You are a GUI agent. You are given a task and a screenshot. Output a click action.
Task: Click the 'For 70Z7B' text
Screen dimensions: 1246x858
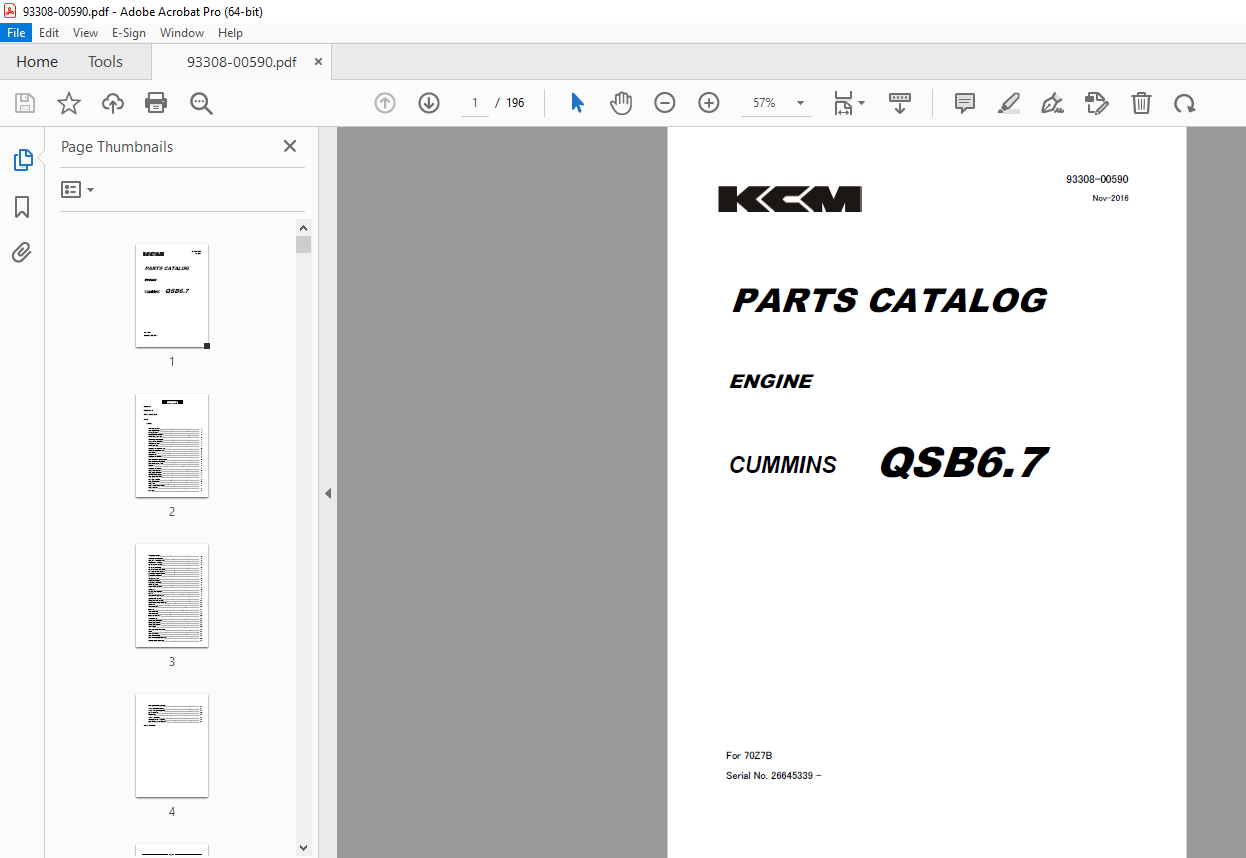coord(749,756)
